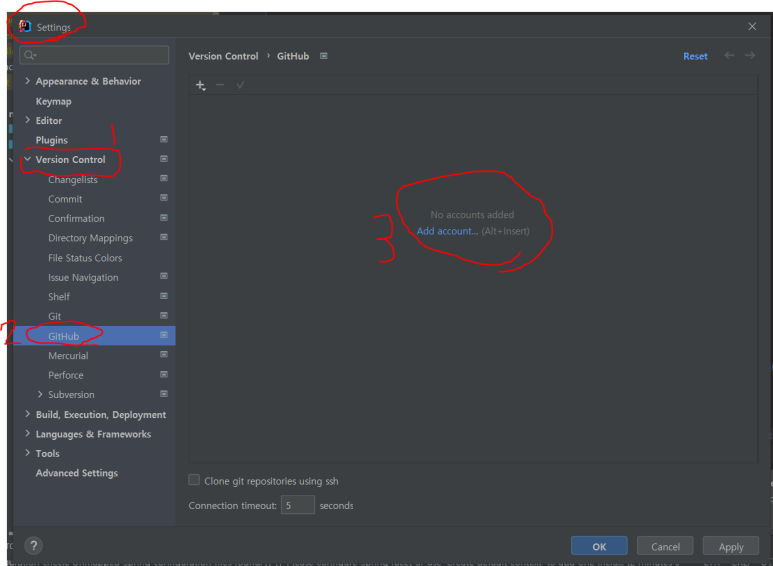
Task: Select Changelists under Version Control
Action: pyautogui.click(x=72, y=179)
